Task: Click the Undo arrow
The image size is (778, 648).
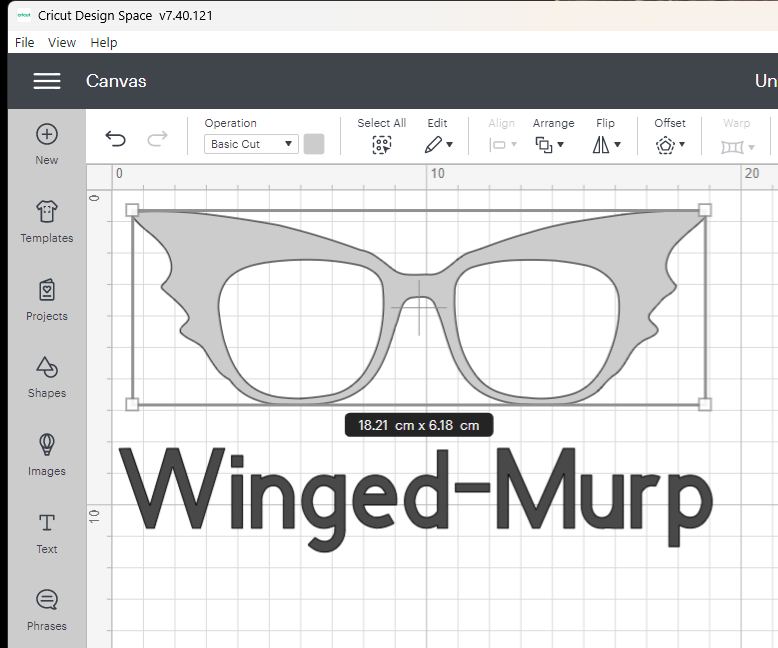Action: (x=116, y=139)
